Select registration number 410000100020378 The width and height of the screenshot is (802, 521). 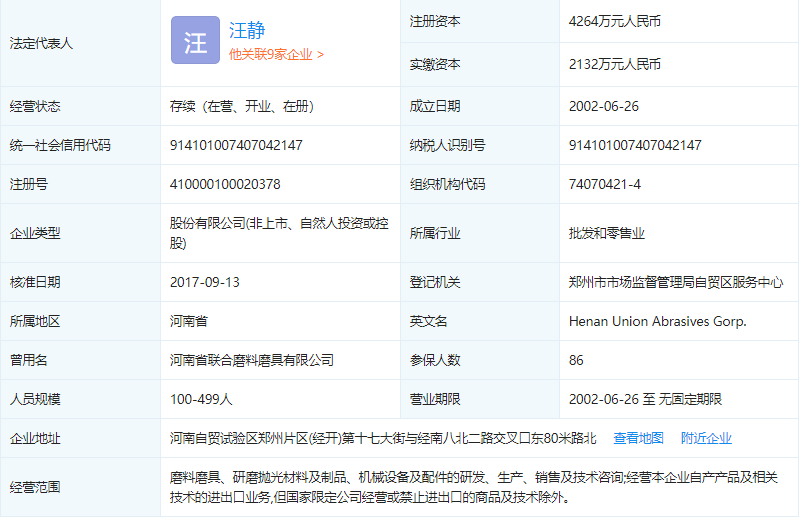tap(225, 184)
